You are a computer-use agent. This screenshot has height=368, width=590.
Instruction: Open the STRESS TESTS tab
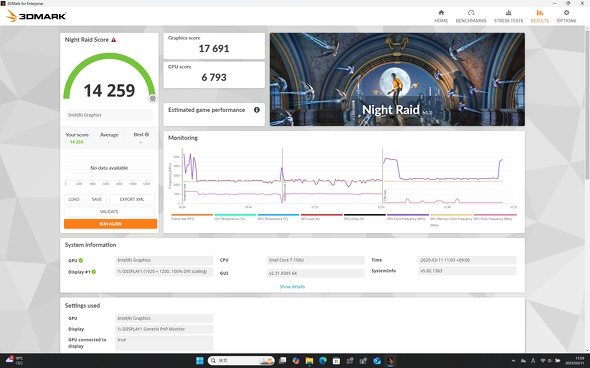[508, 16]
